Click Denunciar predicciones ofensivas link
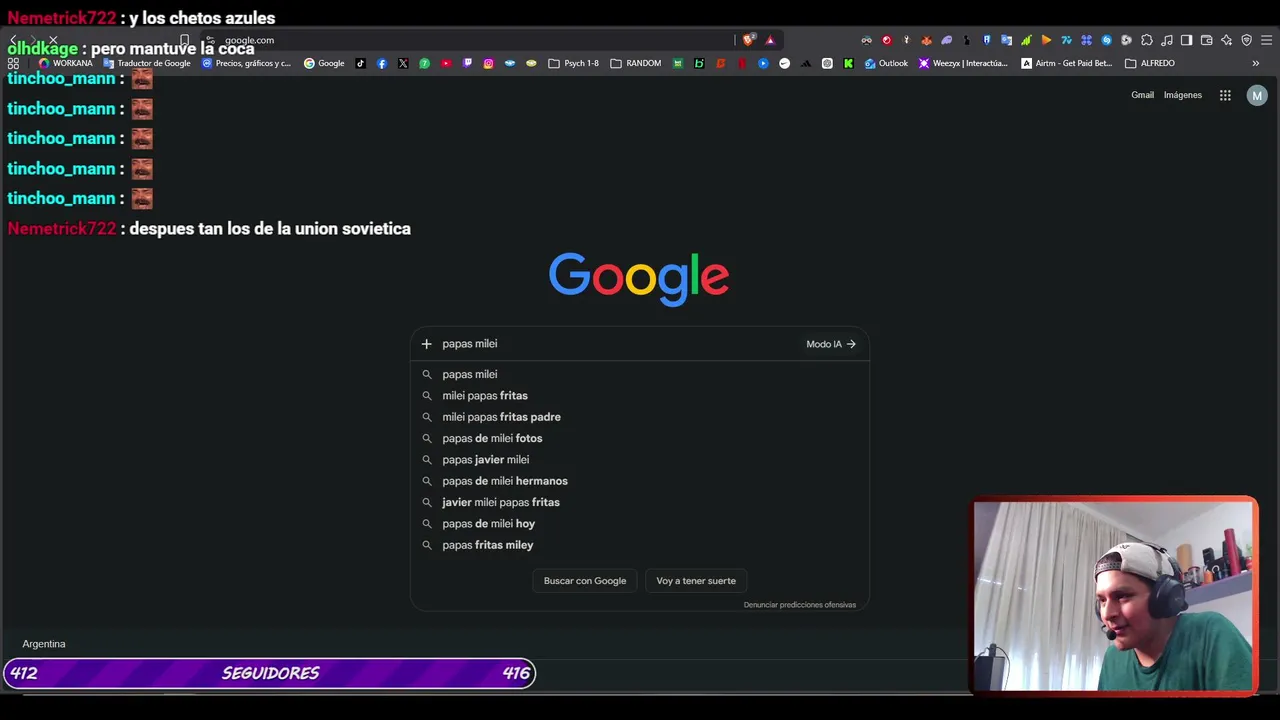This screenshot has width=1280, height=720. [800, 605]
